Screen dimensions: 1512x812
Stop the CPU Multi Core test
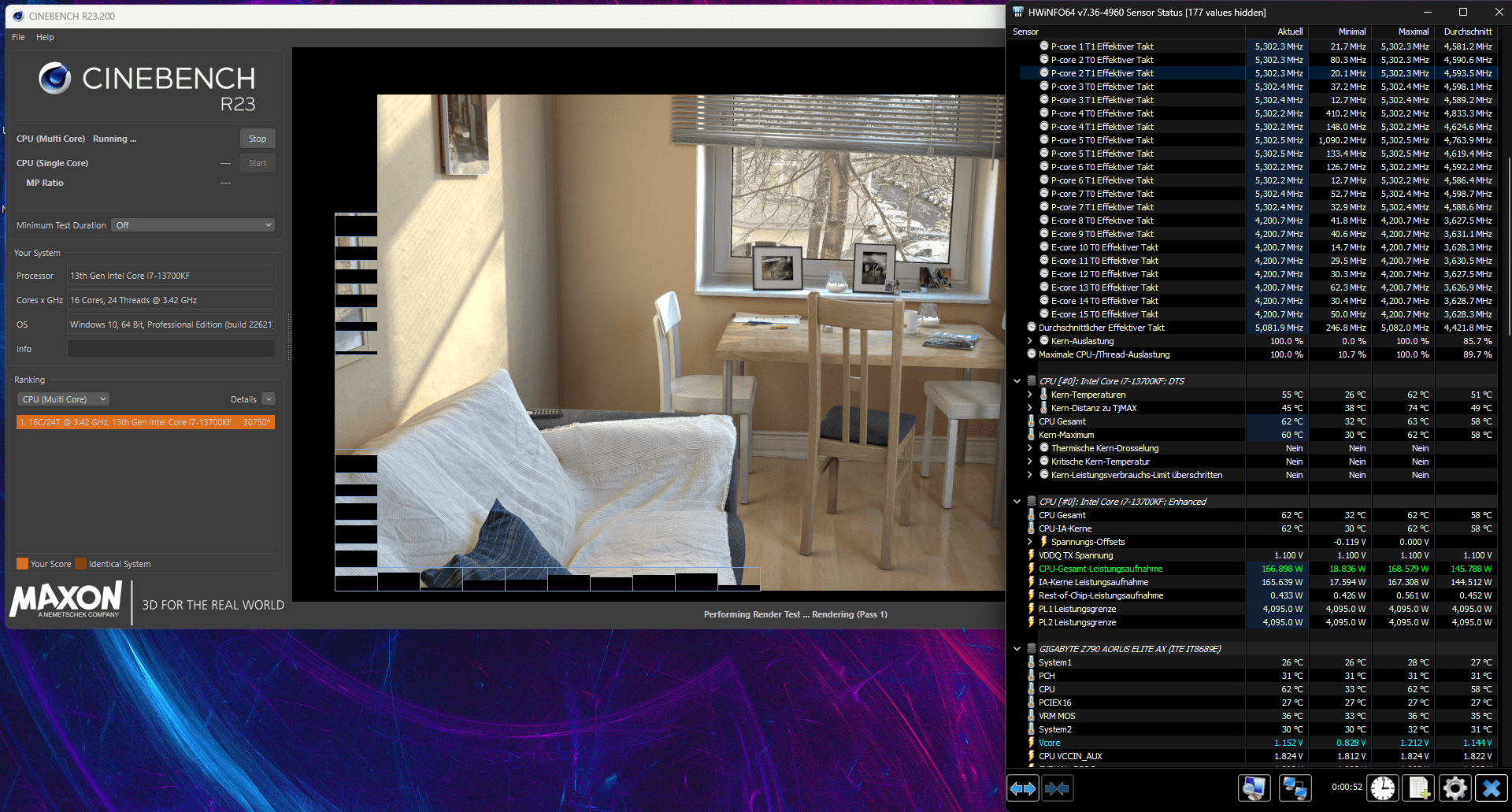[x=258, y=139]
